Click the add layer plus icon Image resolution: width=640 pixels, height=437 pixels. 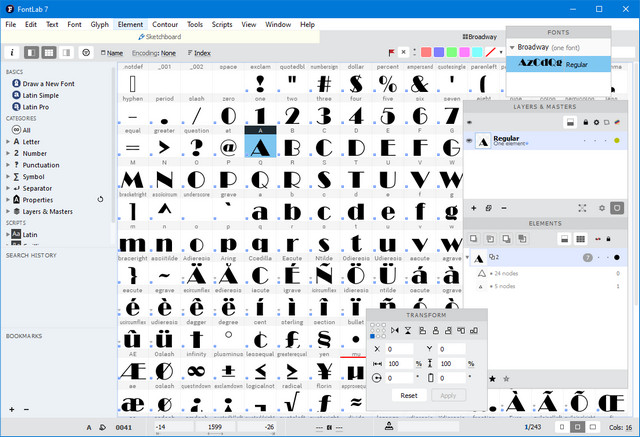click(x=474, y=208)
